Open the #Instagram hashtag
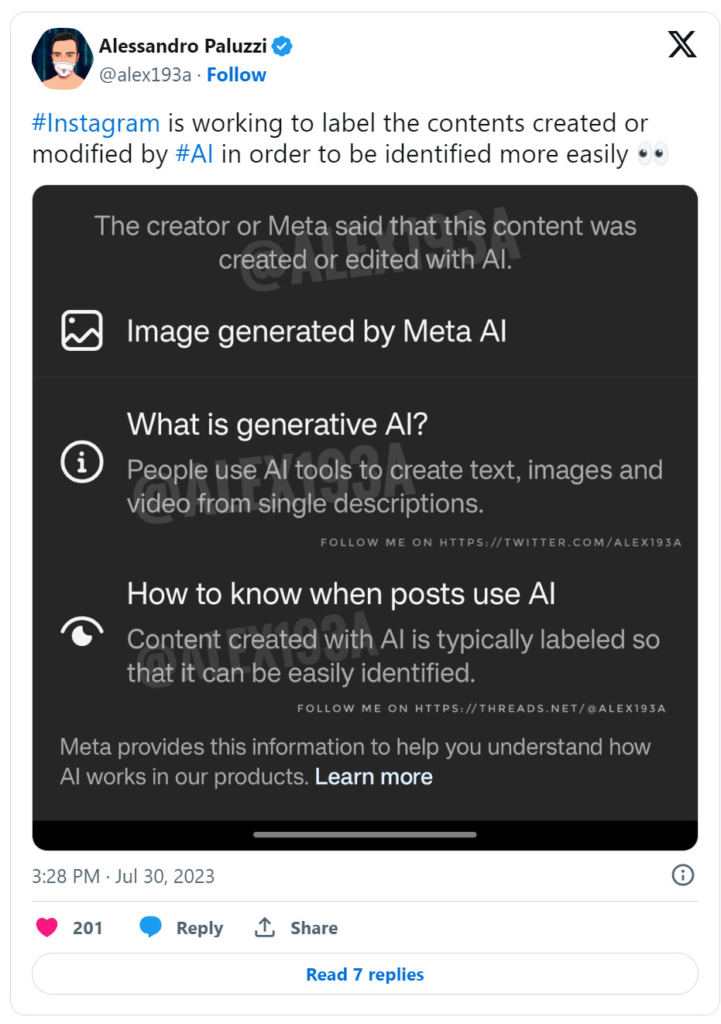The image size is (721, 1024). pyautogui.click(x=96, y=124)
